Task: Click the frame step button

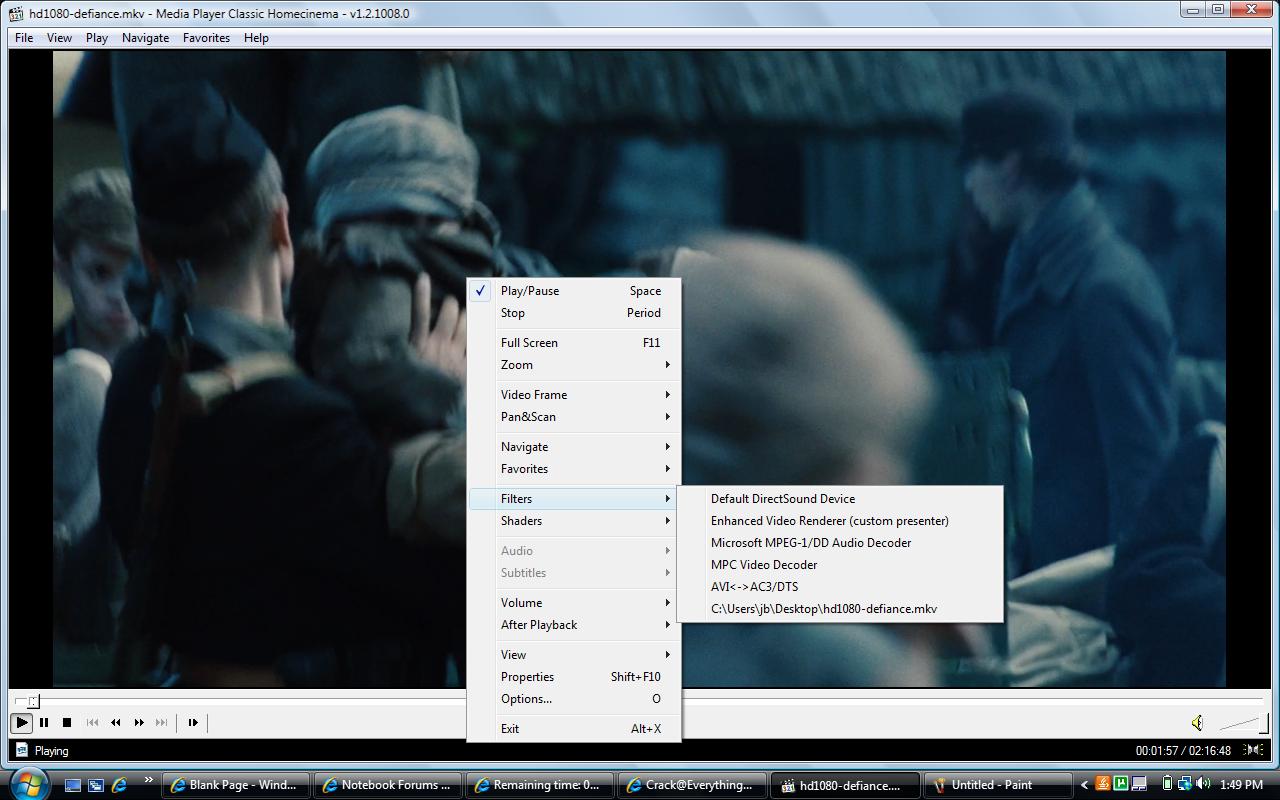Action: click(x=193, y=722)
